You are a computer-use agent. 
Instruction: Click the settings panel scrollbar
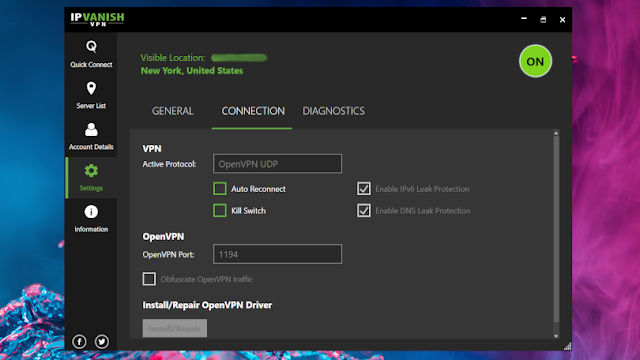coord(556,230)
